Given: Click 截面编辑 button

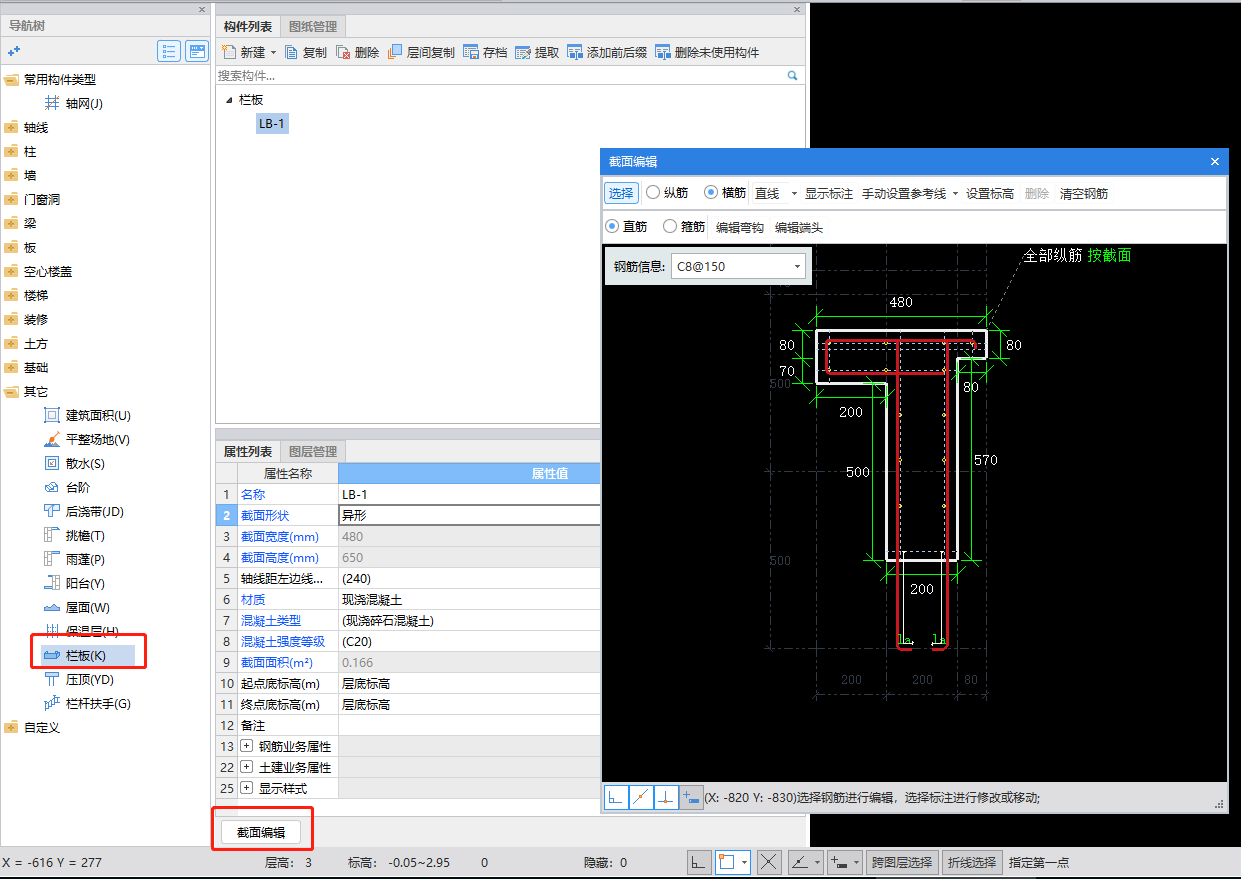Looking at the screenshot, I should click(x=260, y=831).
